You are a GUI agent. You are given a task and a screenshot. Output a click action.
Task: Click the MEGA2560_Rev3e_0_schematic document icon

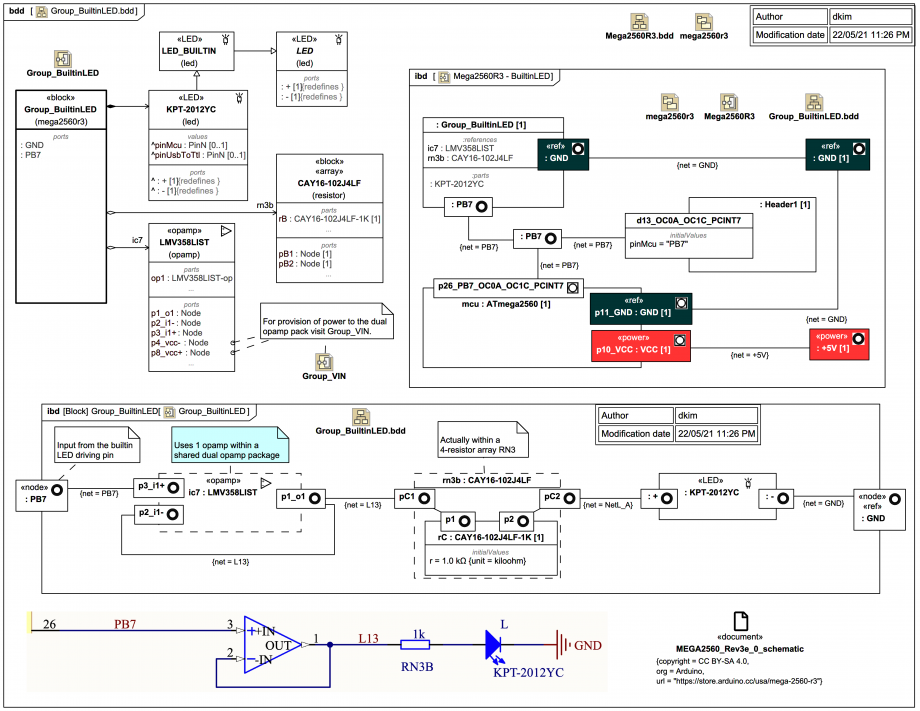click(741, 622)
